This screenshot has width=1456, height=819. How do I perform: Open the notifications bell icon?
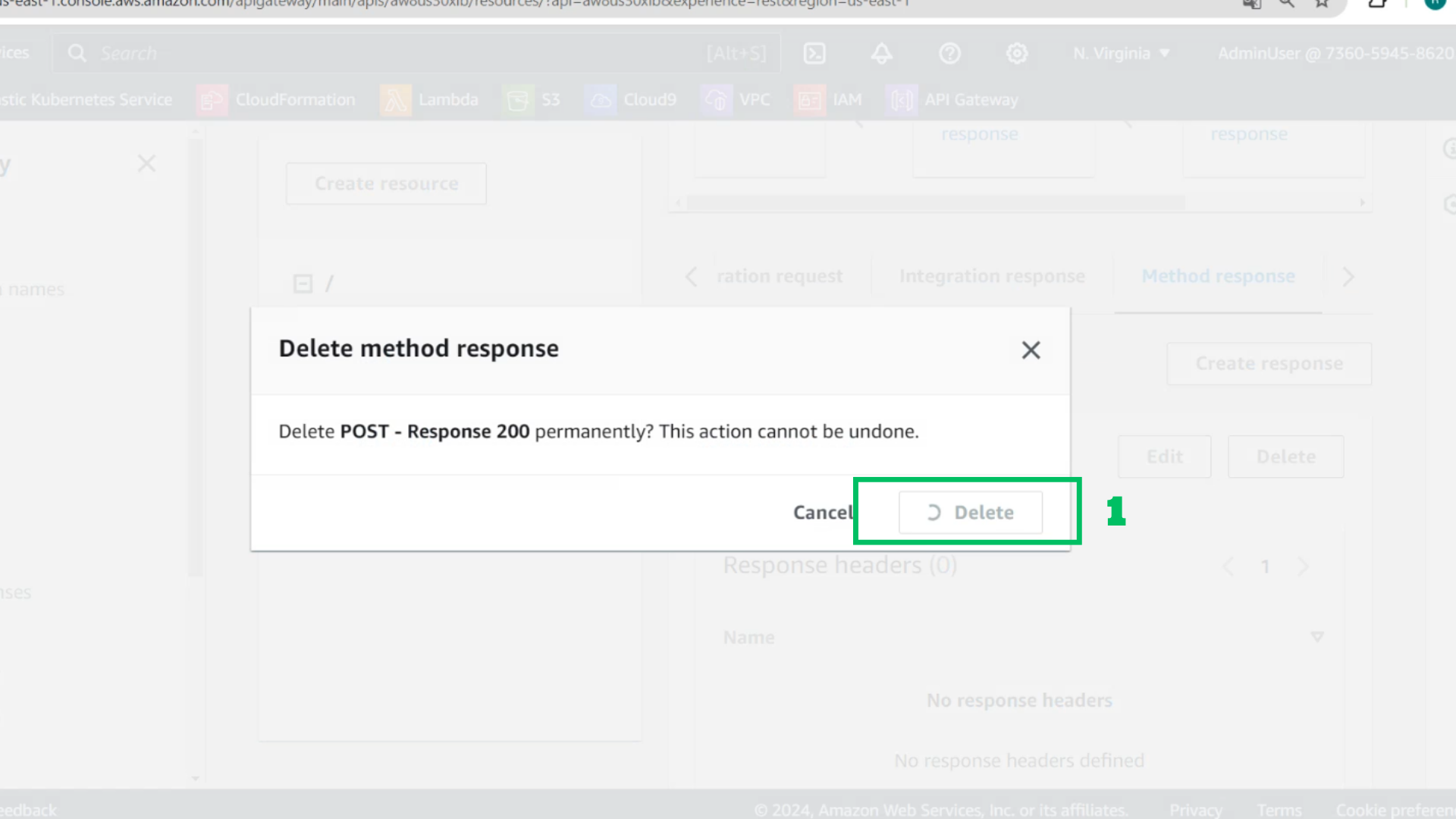tap(881, 53)
